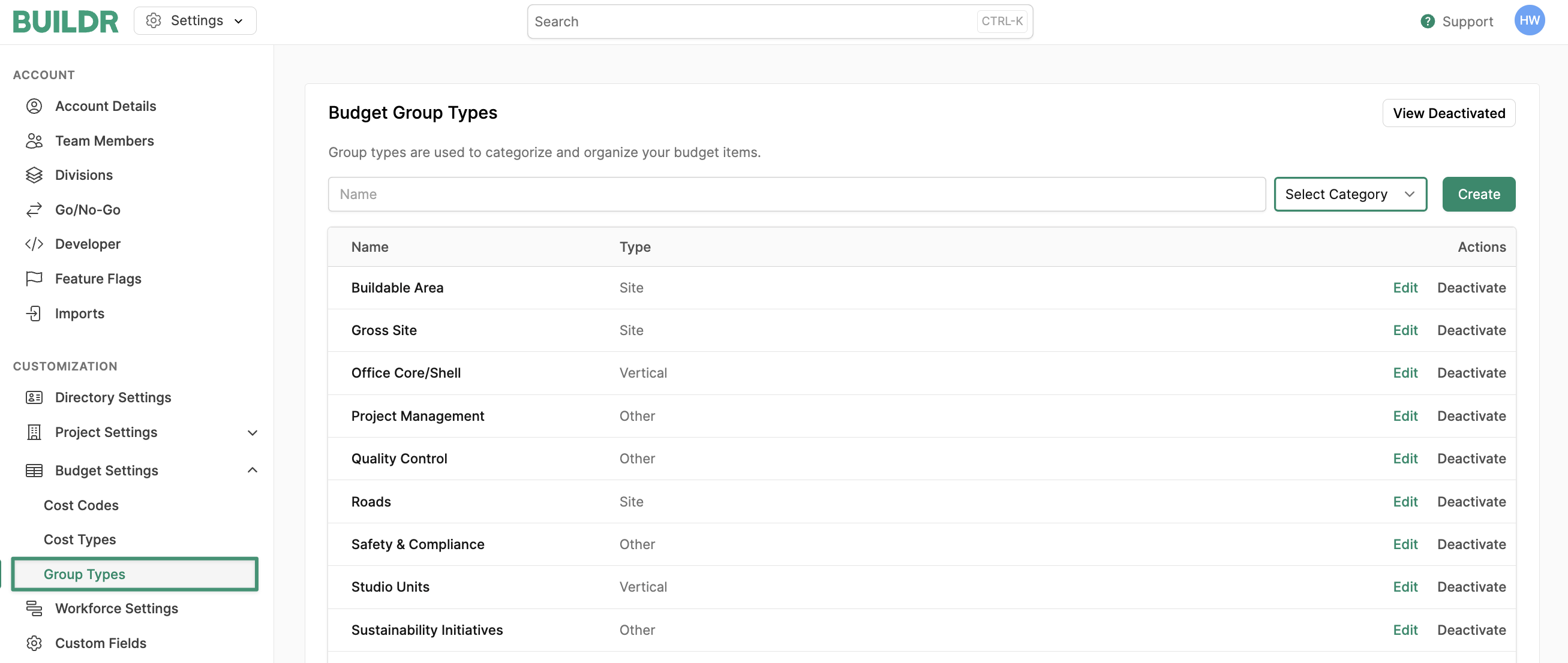
Task: Focus the group type Name input field
Action: pyautogui.click(x=796, y=195)
